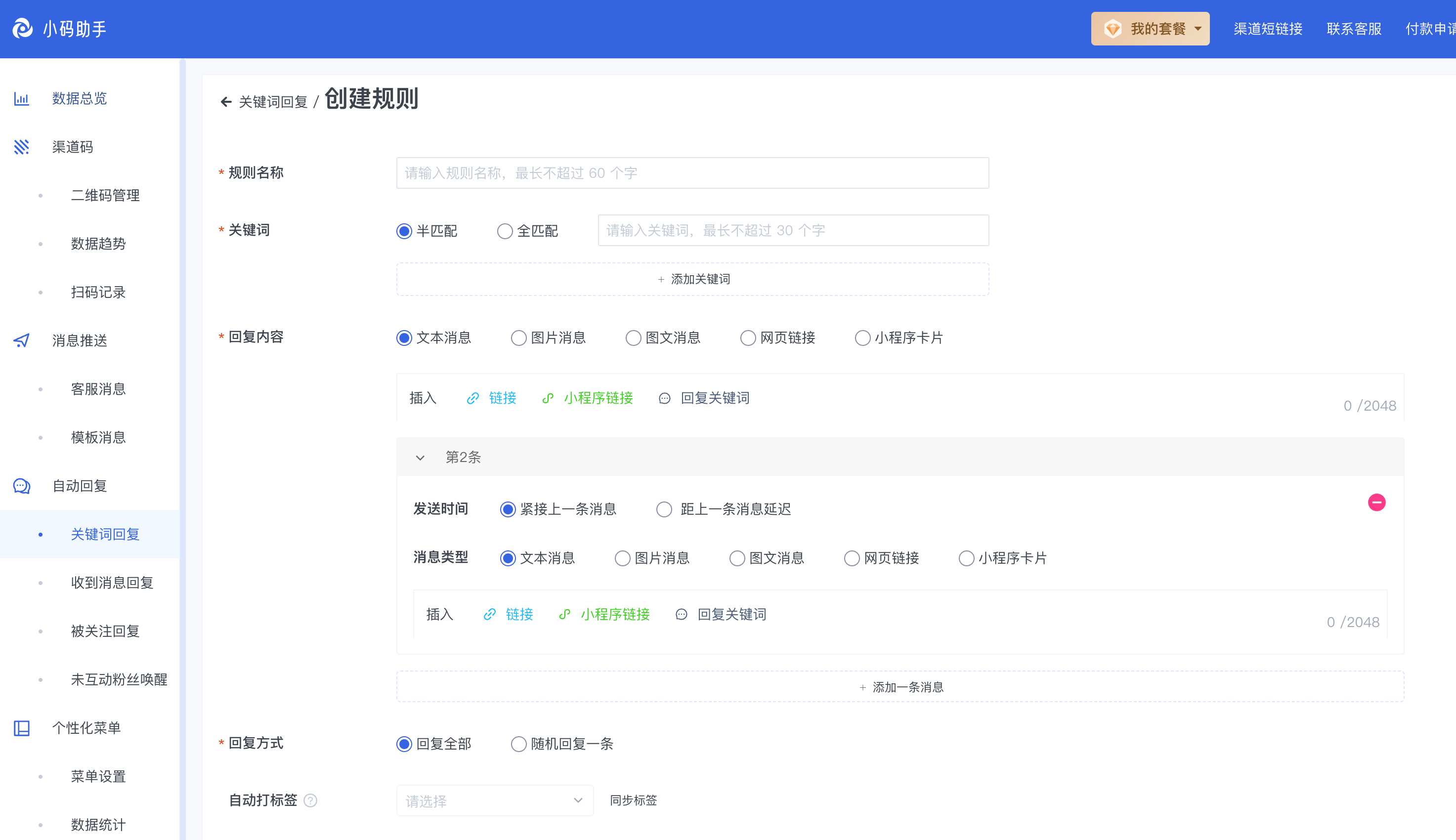Click reply keyword bubble icon in 第2条 toolbar
This screenshot has height=840, width=1456.
[x=681, y=614]
